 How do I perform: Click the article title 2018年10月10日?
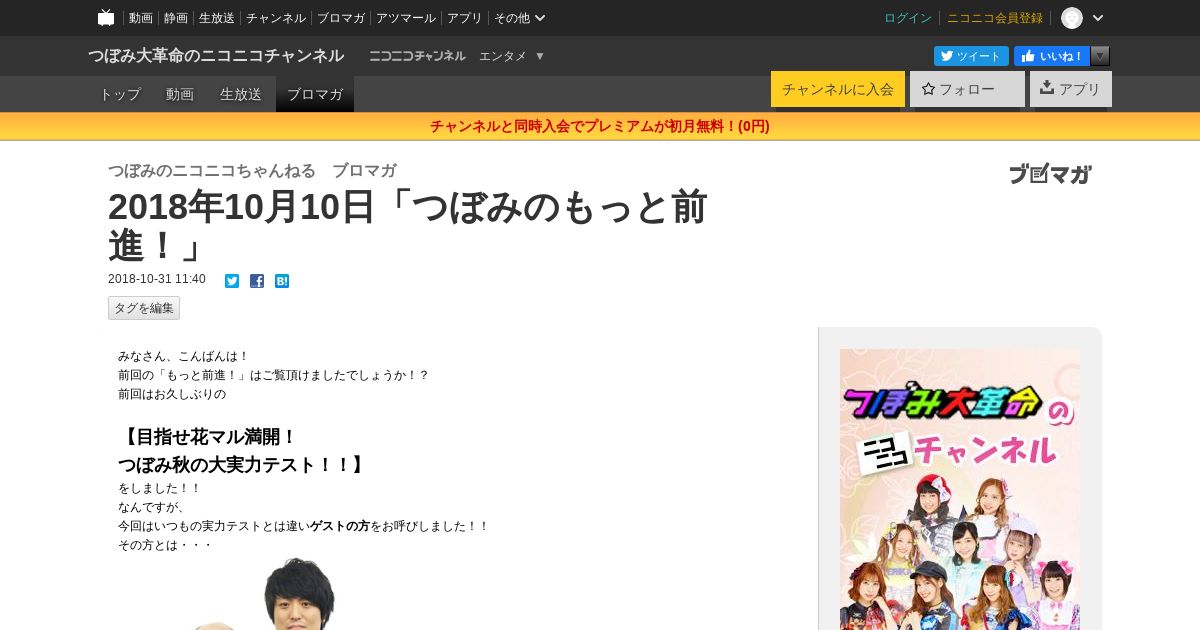tap(408, 226)
